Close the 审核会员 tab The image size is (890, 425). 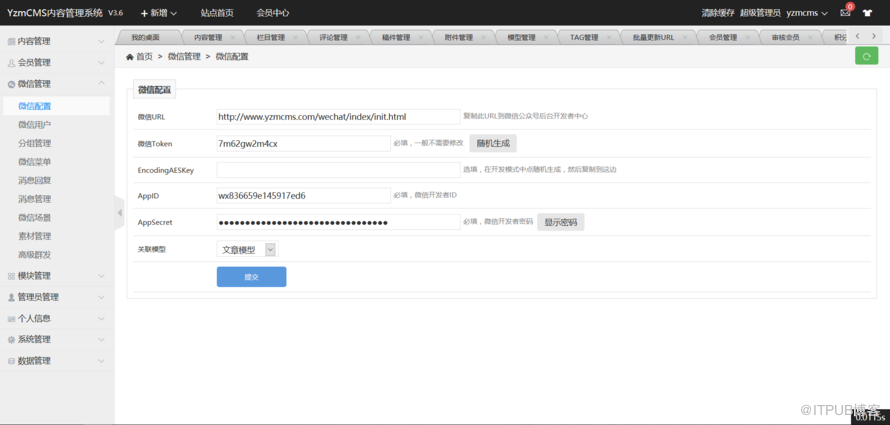[810, 37]
